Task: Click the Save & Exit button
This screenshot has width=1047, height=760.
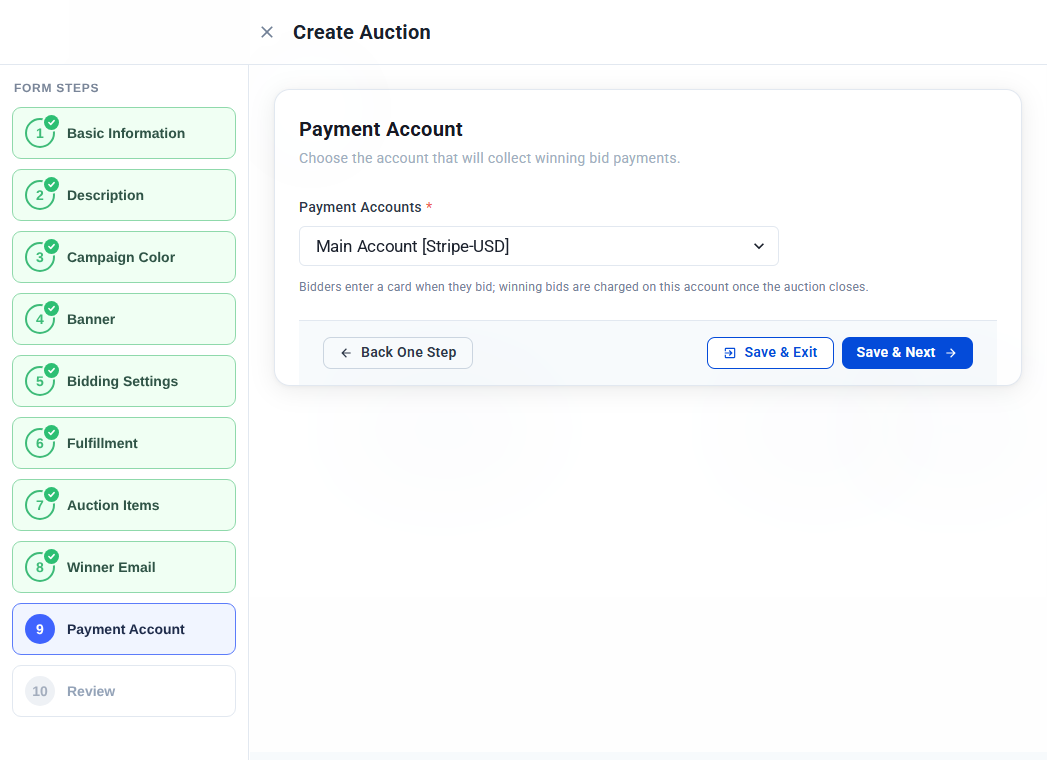Action: pos(770,353)
